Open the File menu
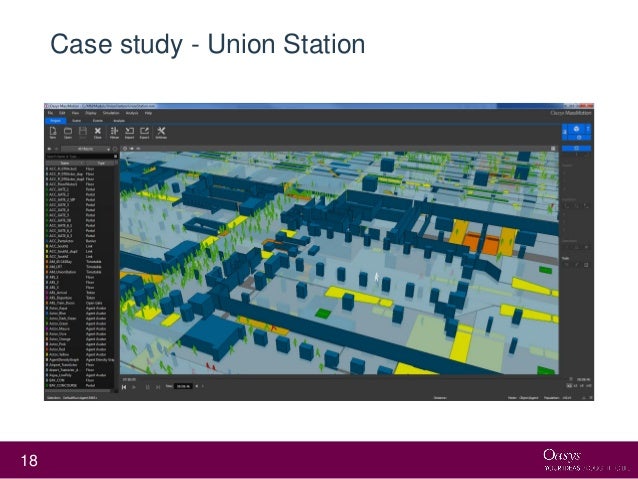Screen dimensions: 638x479 [50, 113]
